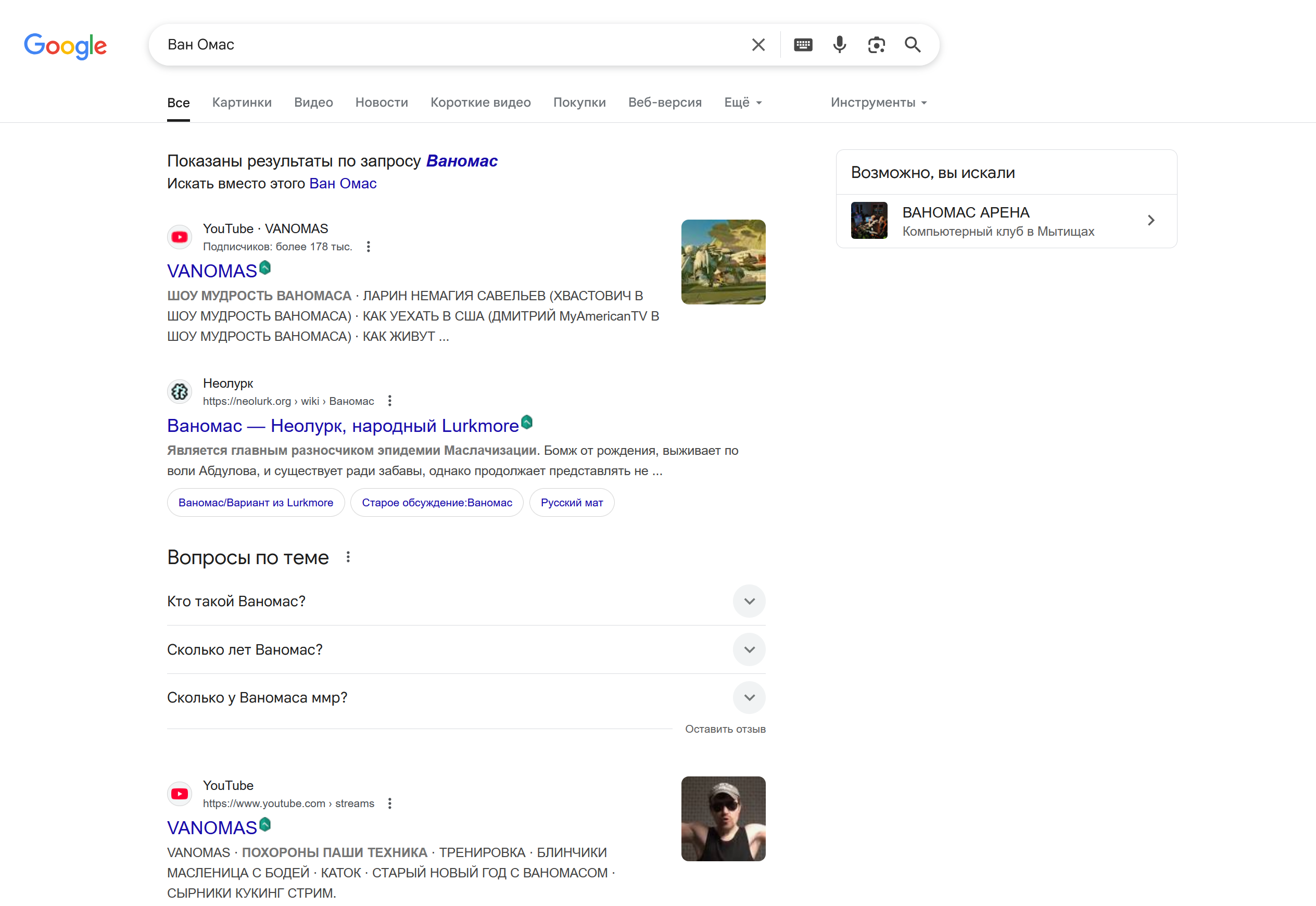The width and height of the screenshot is (1316, 906).
Task: Open the three-dot menu next to Вопросы по теме
Action: [348, 557]
